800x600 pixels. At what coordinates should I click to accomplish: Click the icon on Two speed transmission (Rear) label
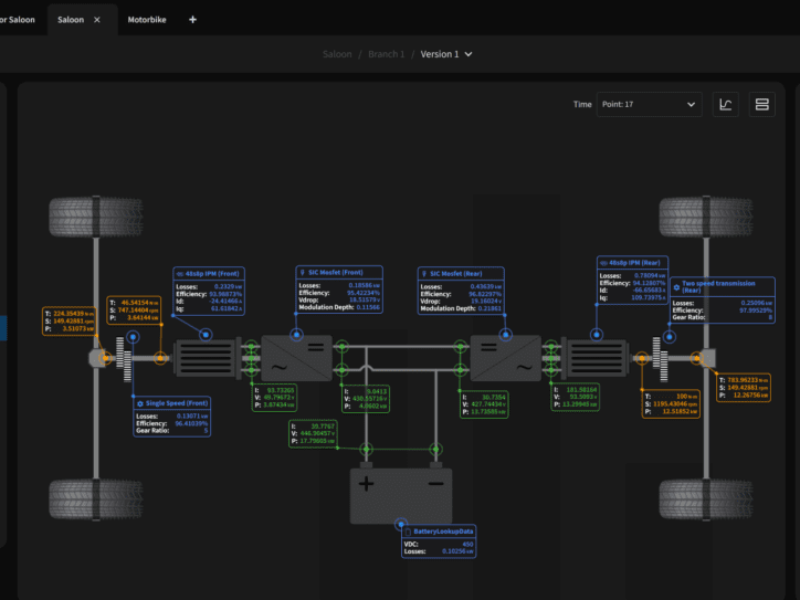pos(677,289)
